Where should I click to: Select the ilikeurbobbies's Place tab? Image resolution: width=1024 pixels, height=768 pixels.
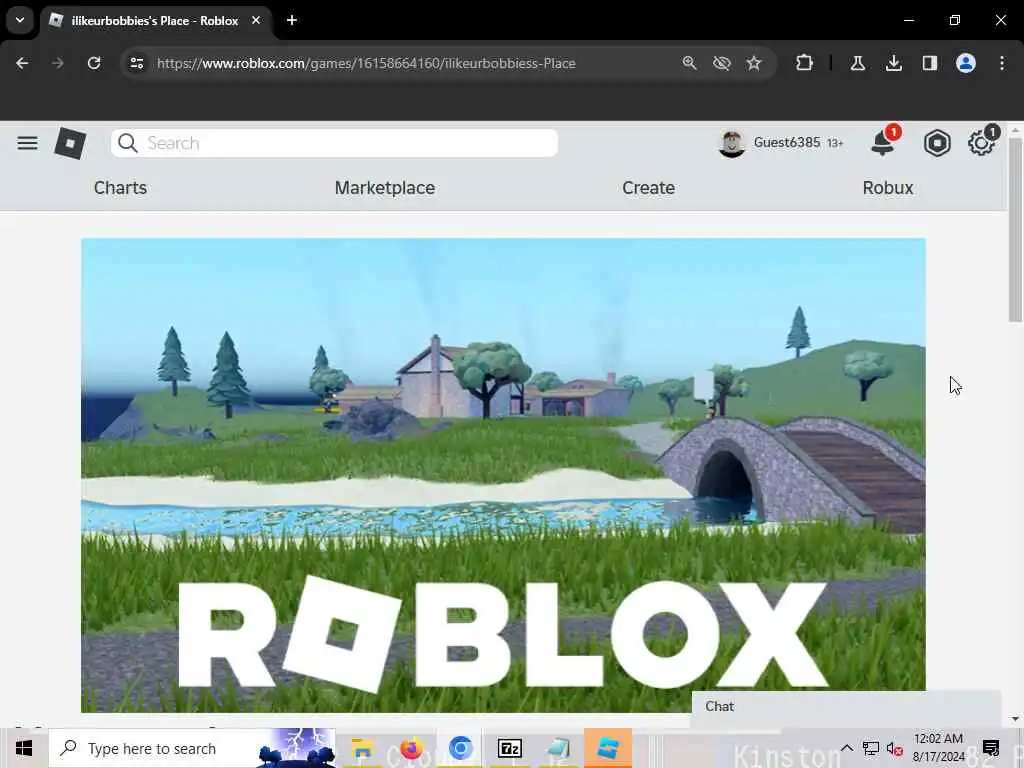click(x=155, y=21)
